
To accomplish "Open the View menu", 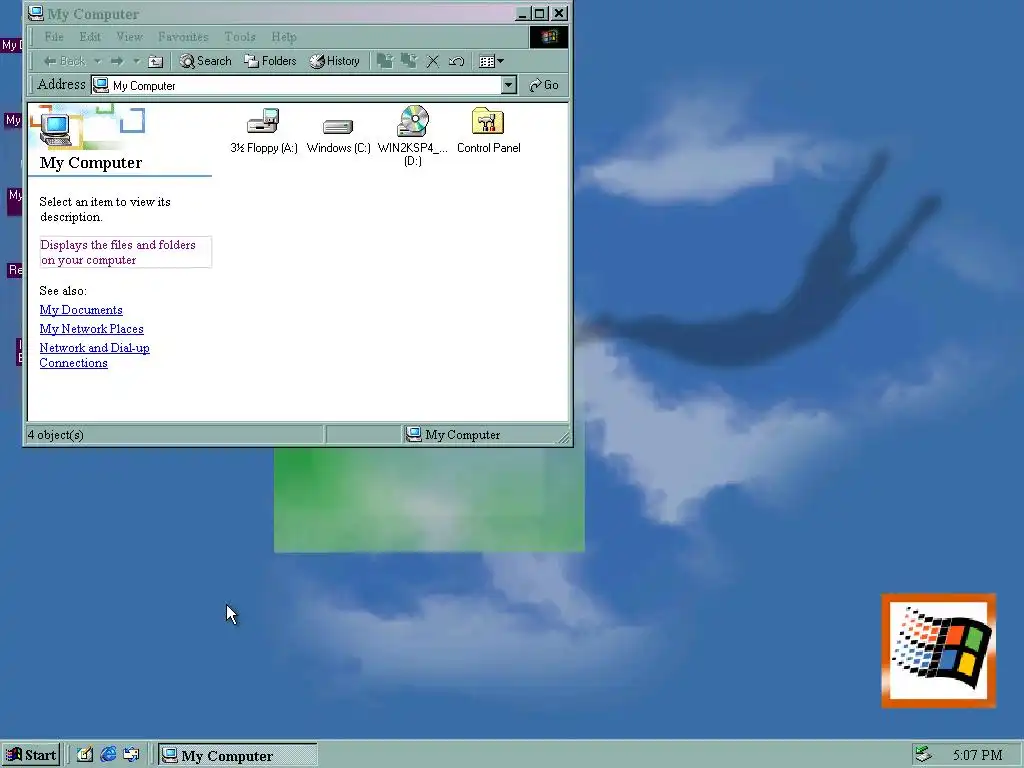I will click(129, 37).
